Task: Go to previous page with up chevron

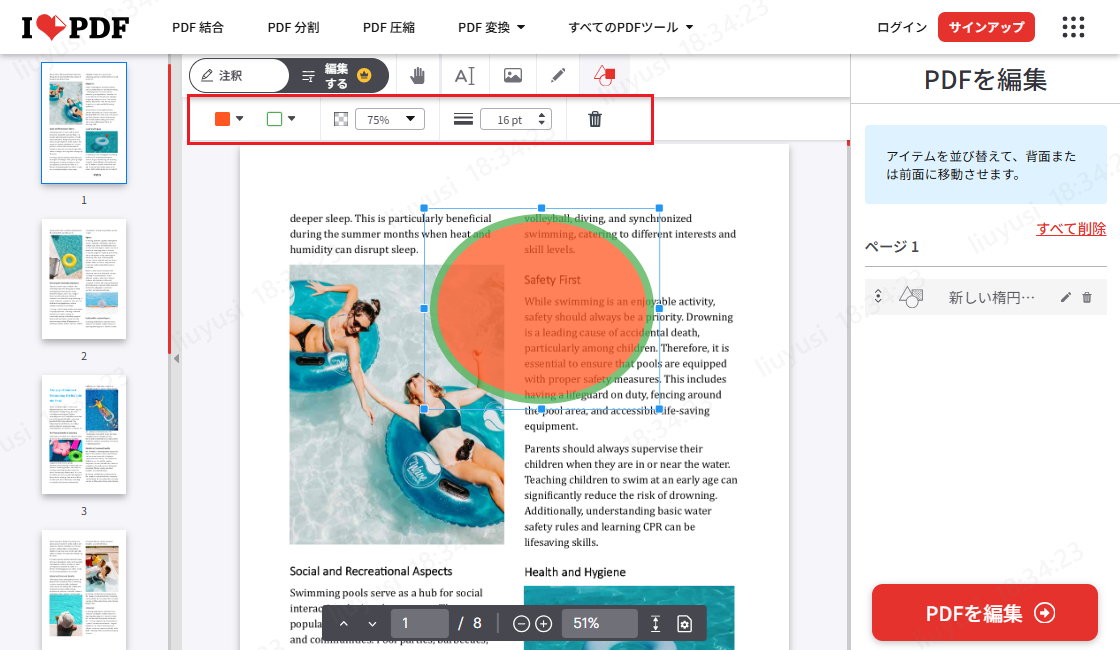Action: pyautogui.click(x=344, y=624)
